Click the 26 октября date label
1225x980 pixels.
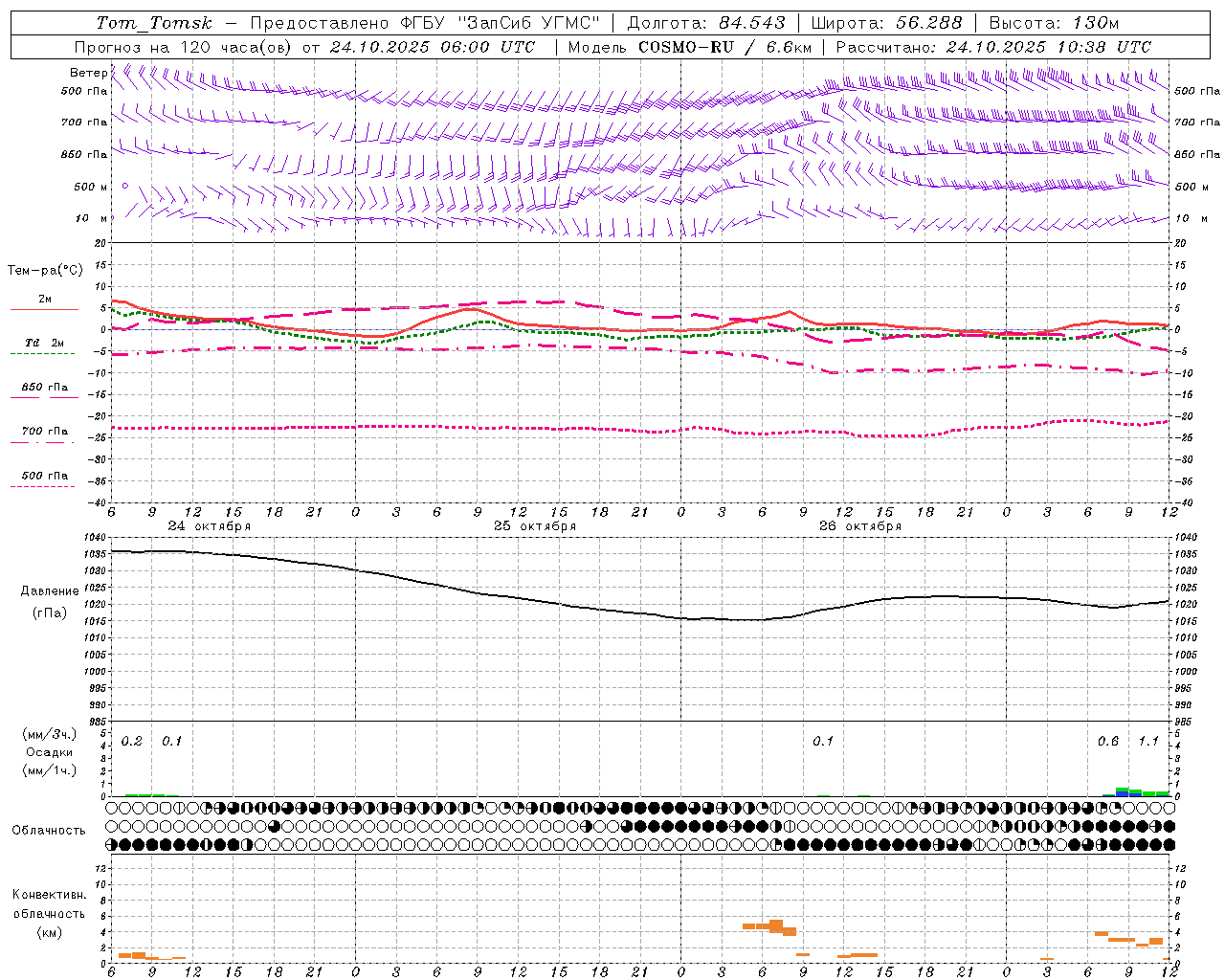[x=859, y=525]
